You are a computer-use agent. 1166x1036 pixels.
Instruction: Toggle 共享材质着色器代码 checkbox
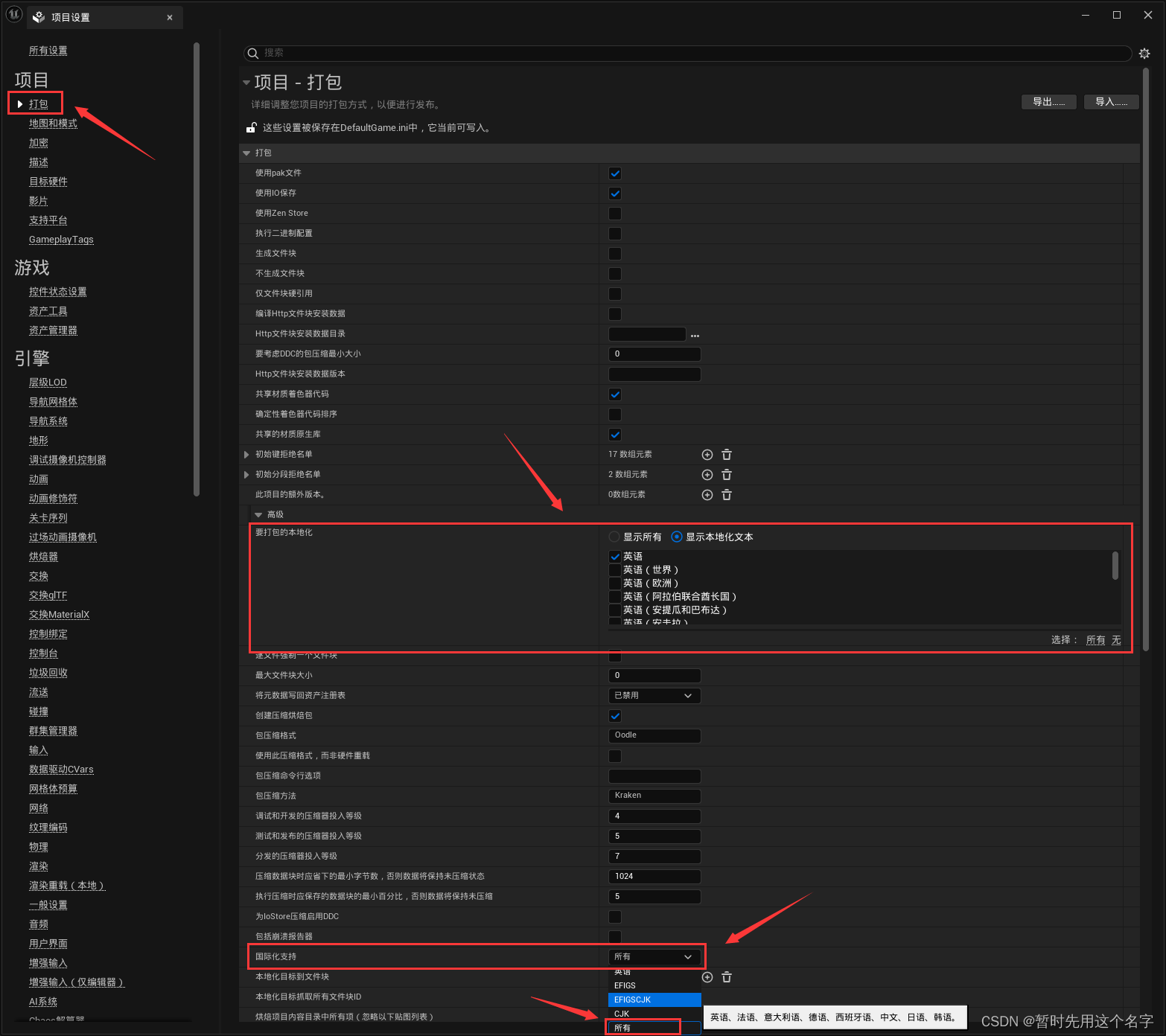point(615,394)
